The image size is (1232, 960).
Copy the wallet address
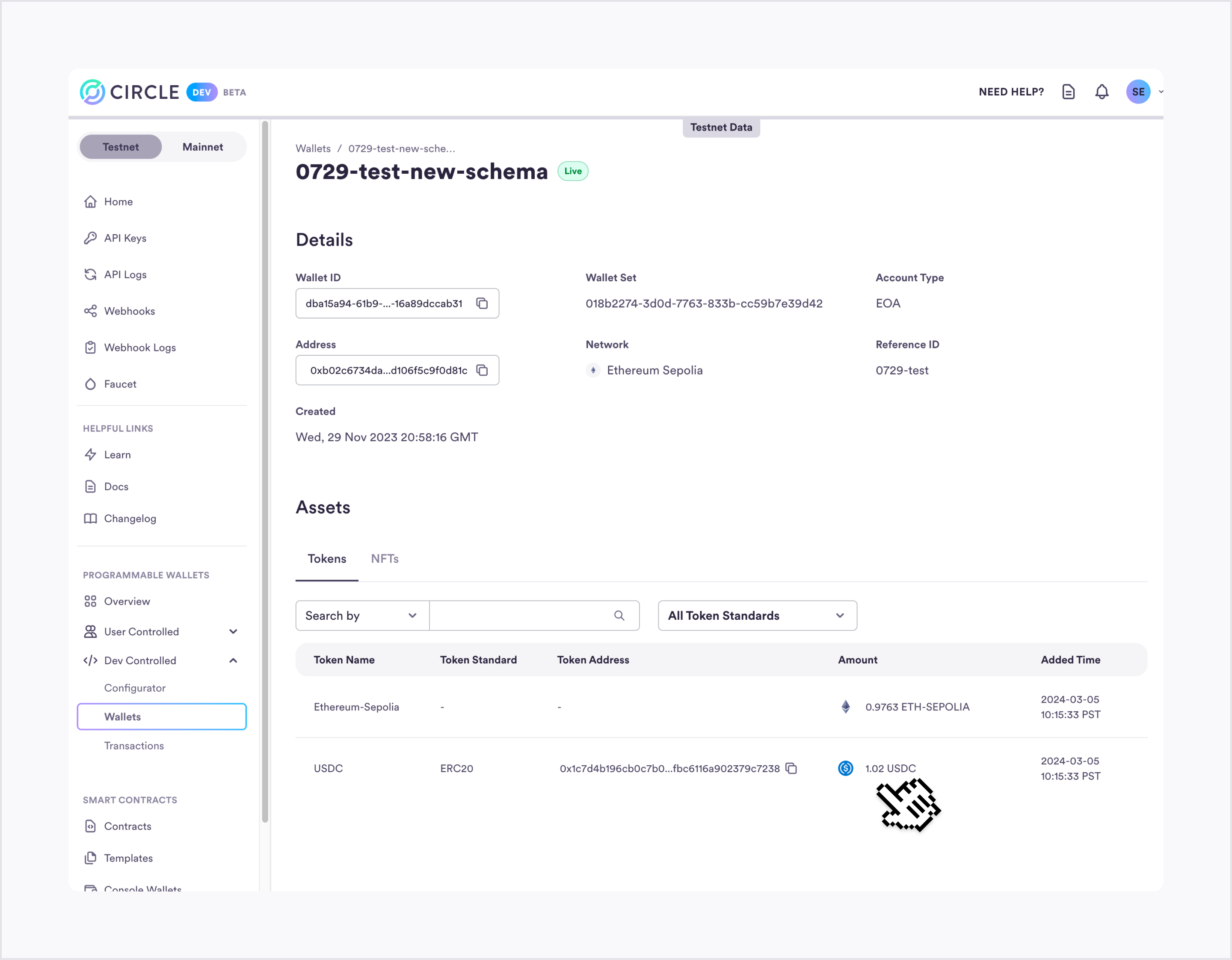pyautogui.click(x=482, y=370)
